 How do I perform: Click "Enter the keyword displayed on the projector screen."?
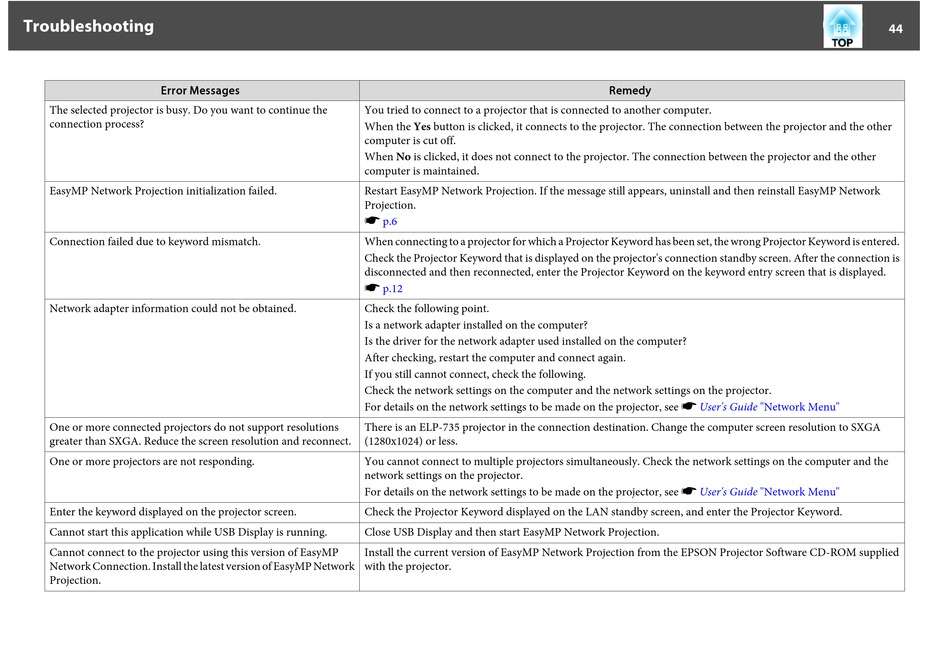point(173,512)
